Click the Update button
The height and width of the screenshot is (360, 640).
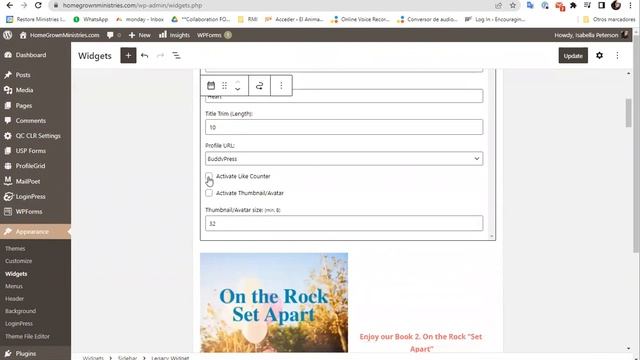pos(573,56)
